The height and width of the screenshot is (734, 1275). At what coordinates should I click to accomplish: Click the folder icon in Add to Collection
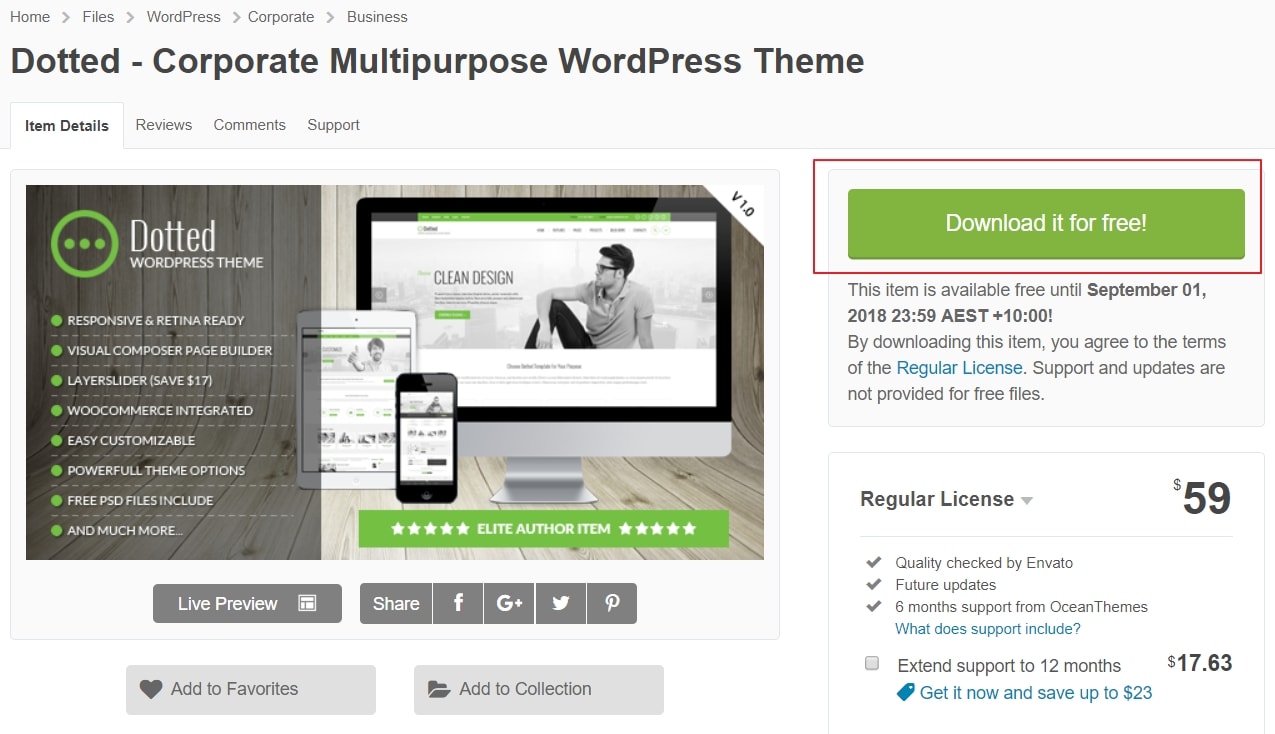[438, 689]
